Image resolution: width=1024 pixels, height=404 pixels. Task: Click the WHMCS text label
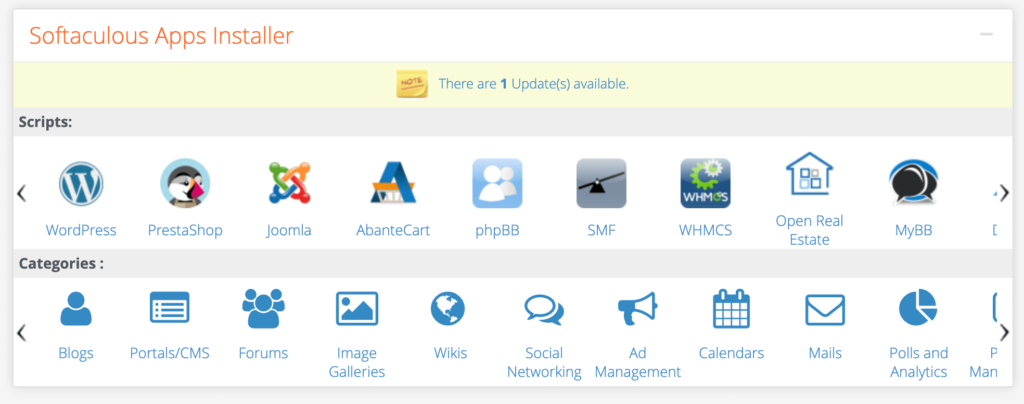(705, 230)
